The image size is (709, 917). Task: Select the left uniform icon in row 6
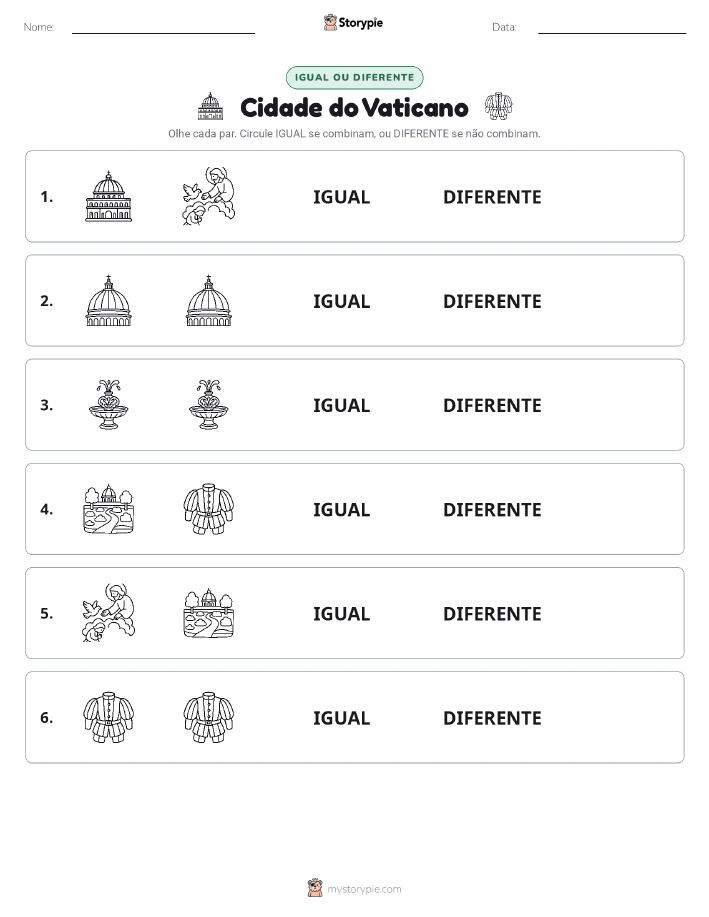108,717
